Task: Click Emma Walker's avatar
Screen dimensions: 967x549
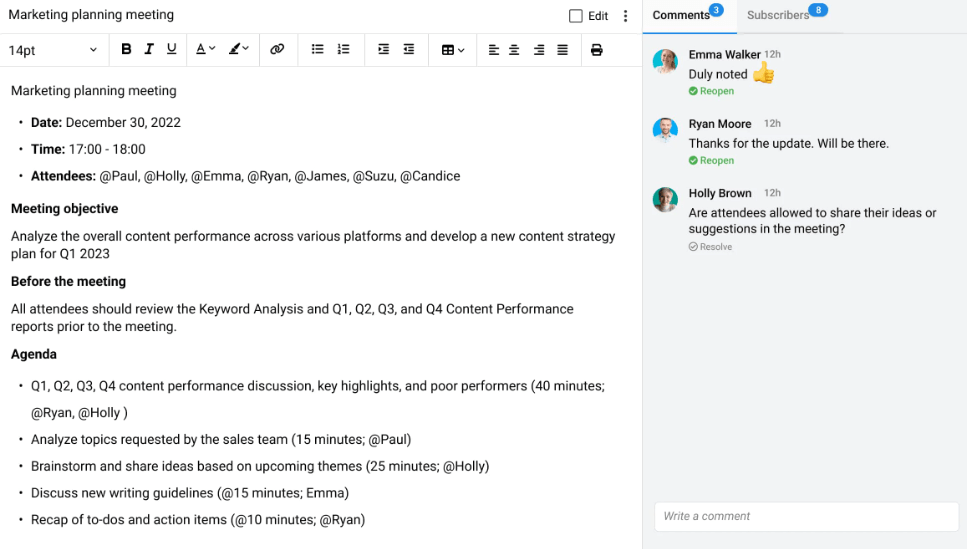Action: pyautogui.click(x=665, y=61)
